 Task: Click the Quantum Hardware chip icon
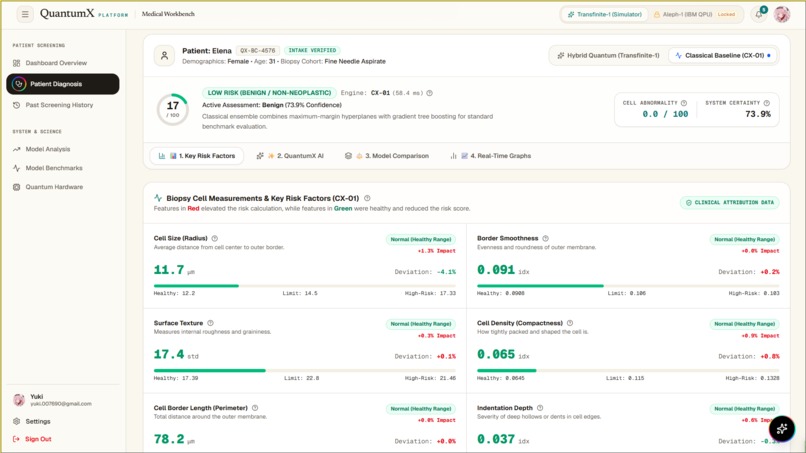(x=16, y=187)
